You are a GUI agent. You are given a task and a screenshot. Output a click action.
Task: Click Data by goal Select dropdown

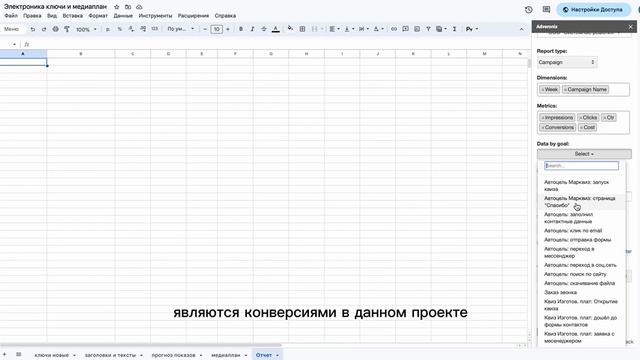point(584,154)
